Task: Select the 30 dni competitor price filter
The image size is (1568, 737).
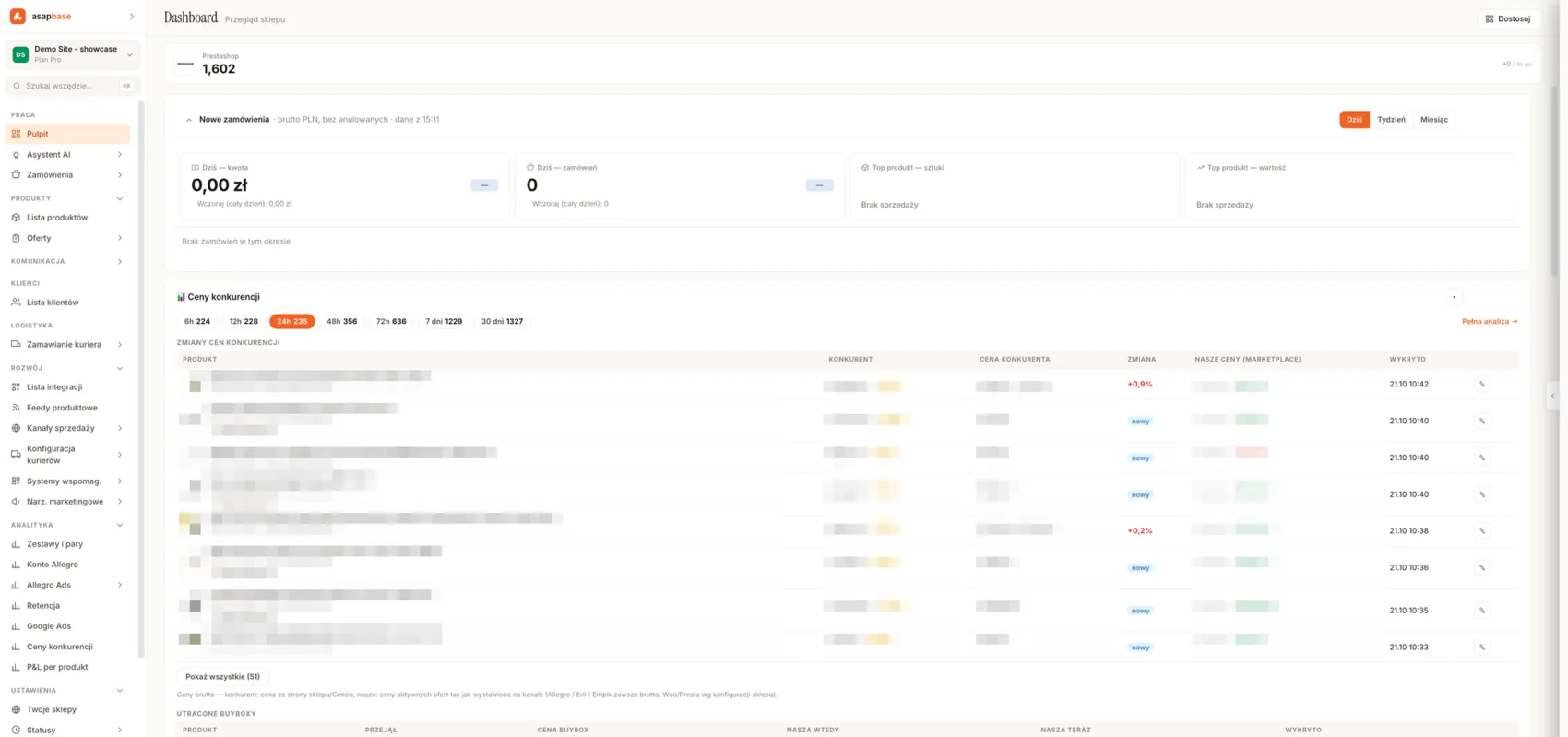Action: pos(502,322)
